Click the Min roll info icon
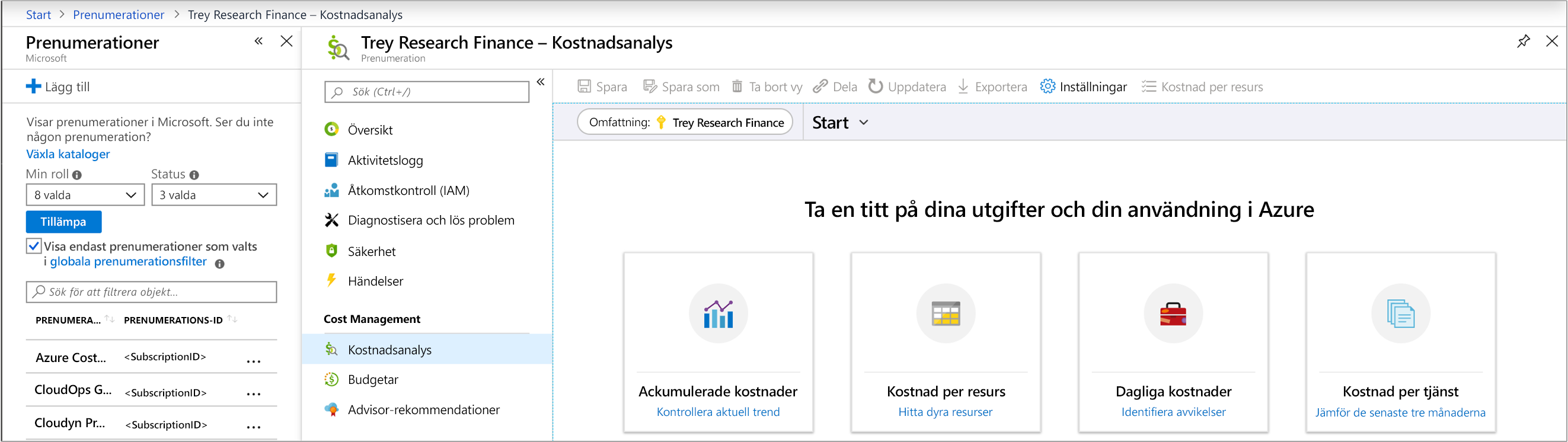This screenshot has width=1568, height=442. tap(76, 175)
